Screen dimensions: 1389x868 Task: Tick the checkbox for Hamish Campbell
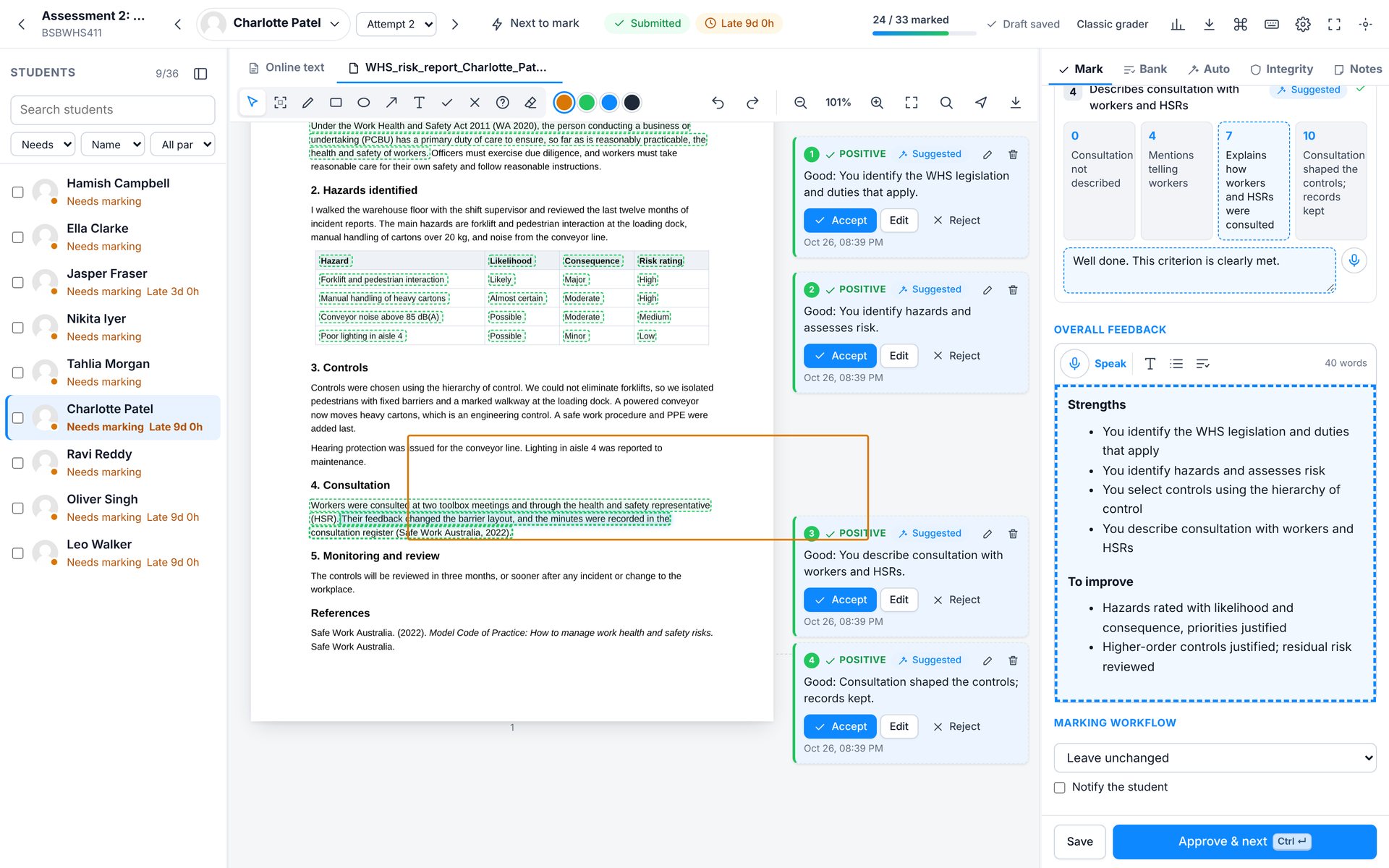pos(18,192)
